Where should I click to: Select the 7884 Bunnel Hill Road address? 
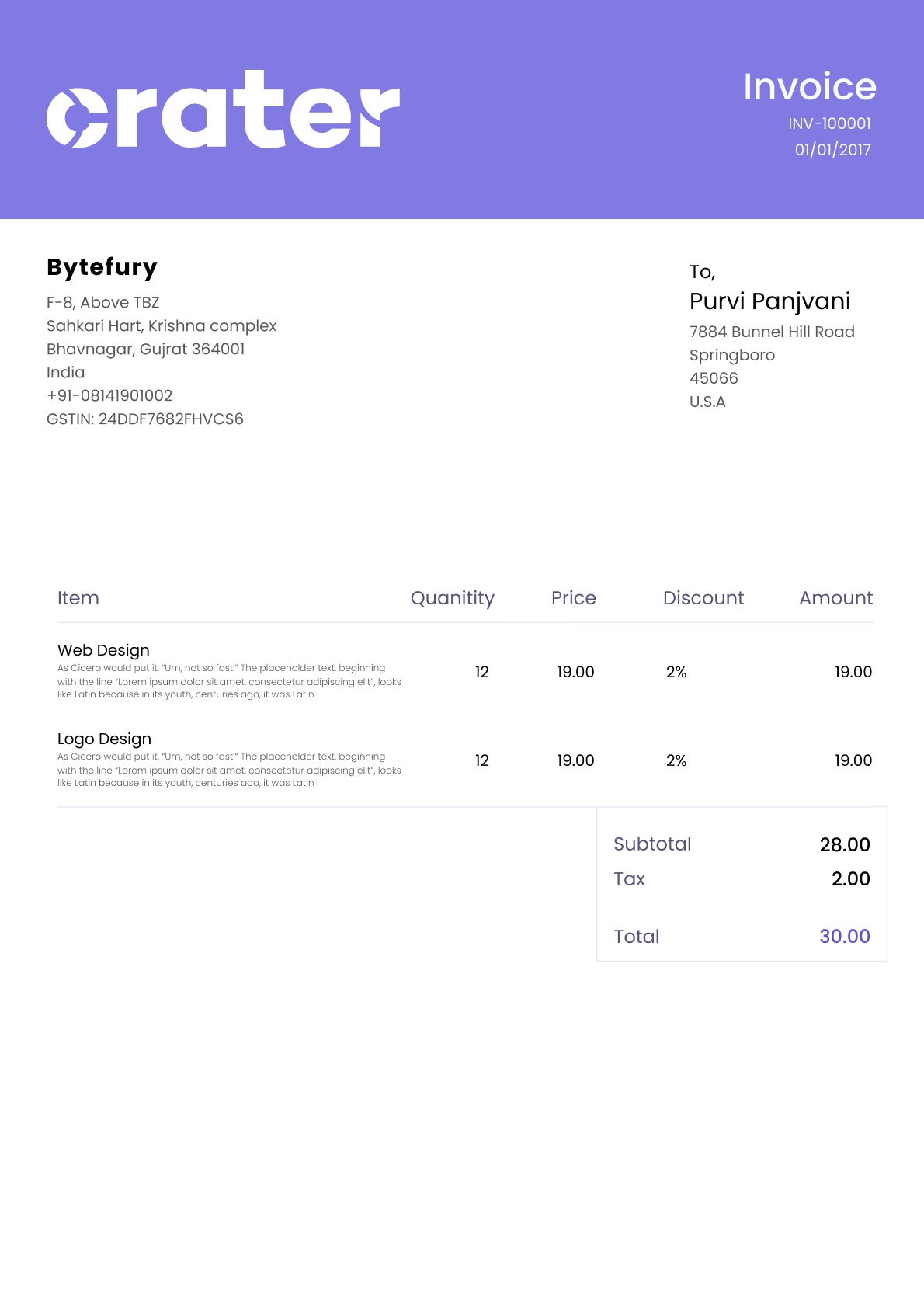click(772, 332)
